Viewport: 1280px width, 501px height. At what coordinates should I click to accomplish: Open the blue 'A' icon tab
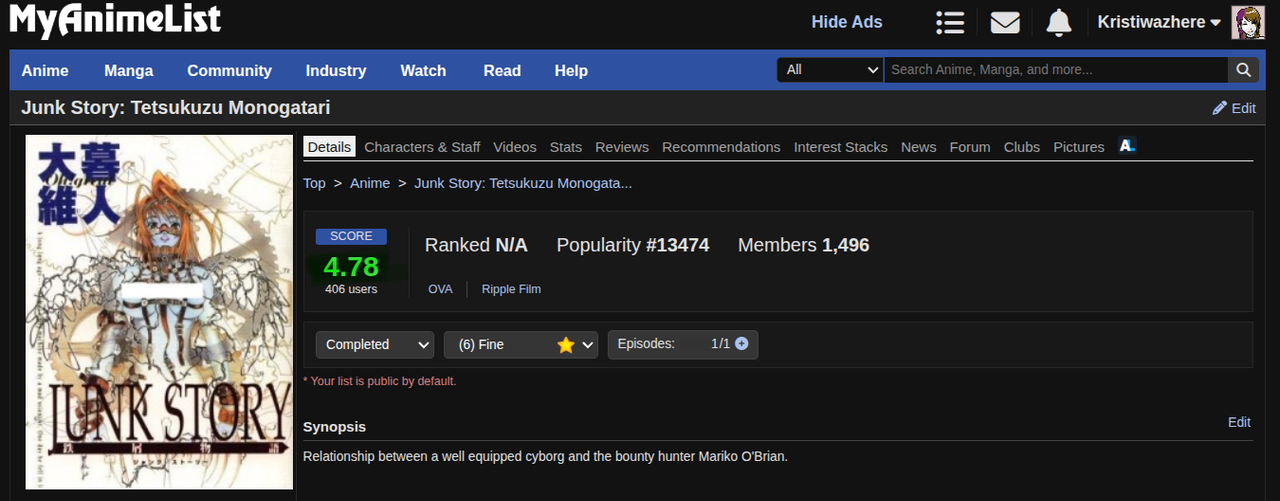1127,146
